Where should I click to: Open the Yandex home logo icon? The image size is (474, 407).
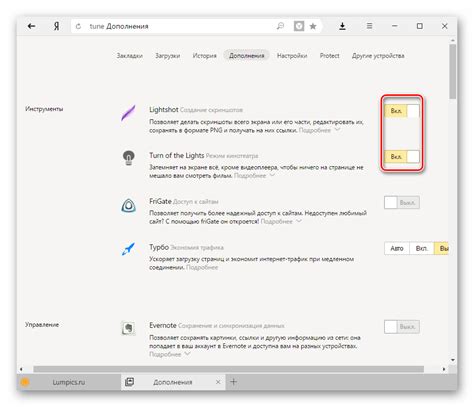[57, 26]
